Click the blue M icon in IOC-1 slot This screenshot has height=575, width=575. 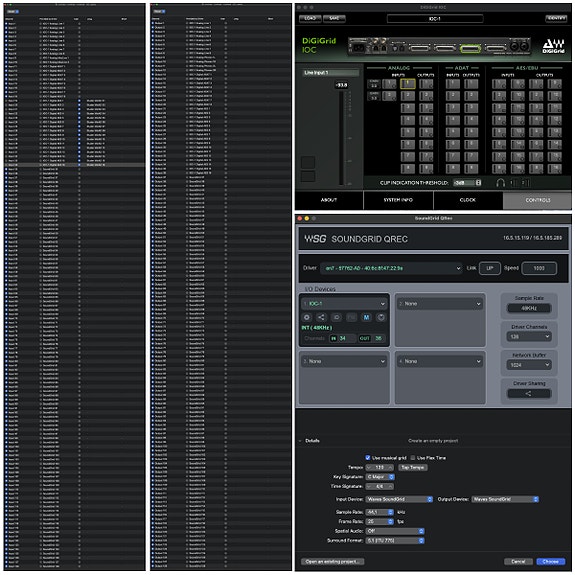point(366,317)
